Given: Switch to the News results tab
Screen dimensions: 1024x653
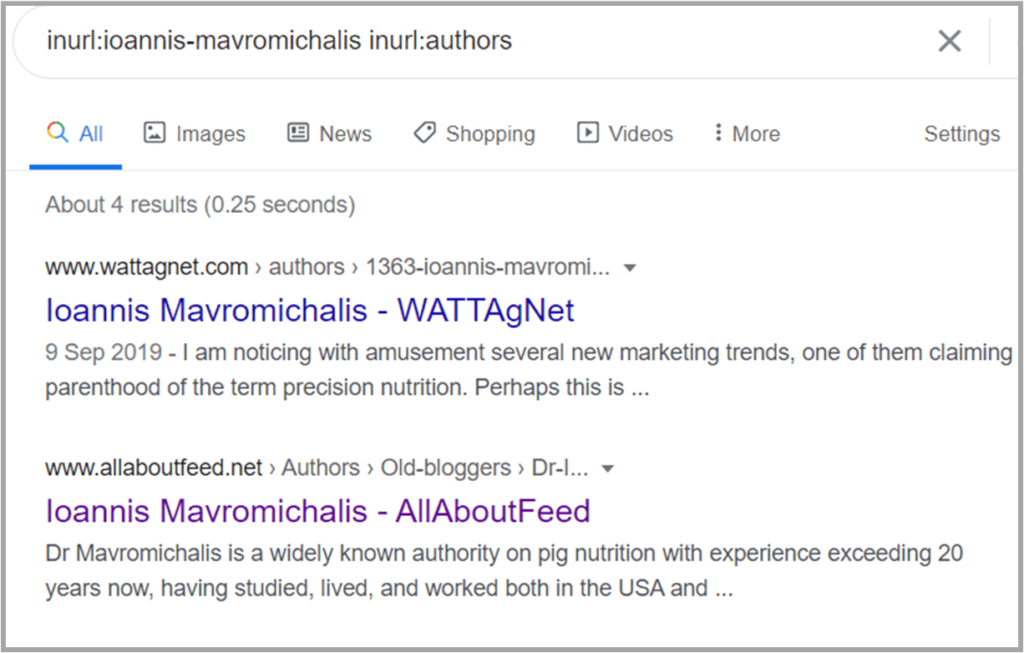Looking at the screenshot, I should pos(330,133).
